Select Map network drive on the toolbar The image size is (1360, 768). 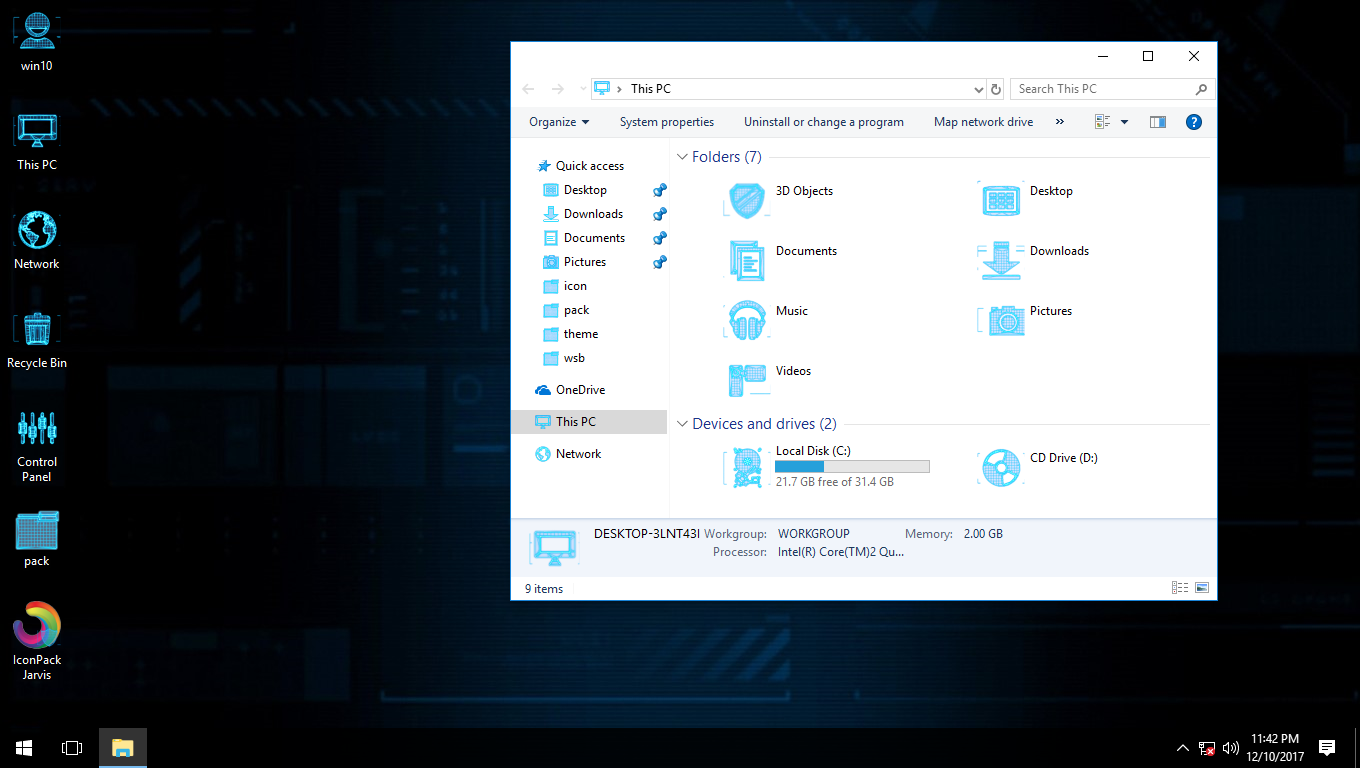(x=983, y=121)
